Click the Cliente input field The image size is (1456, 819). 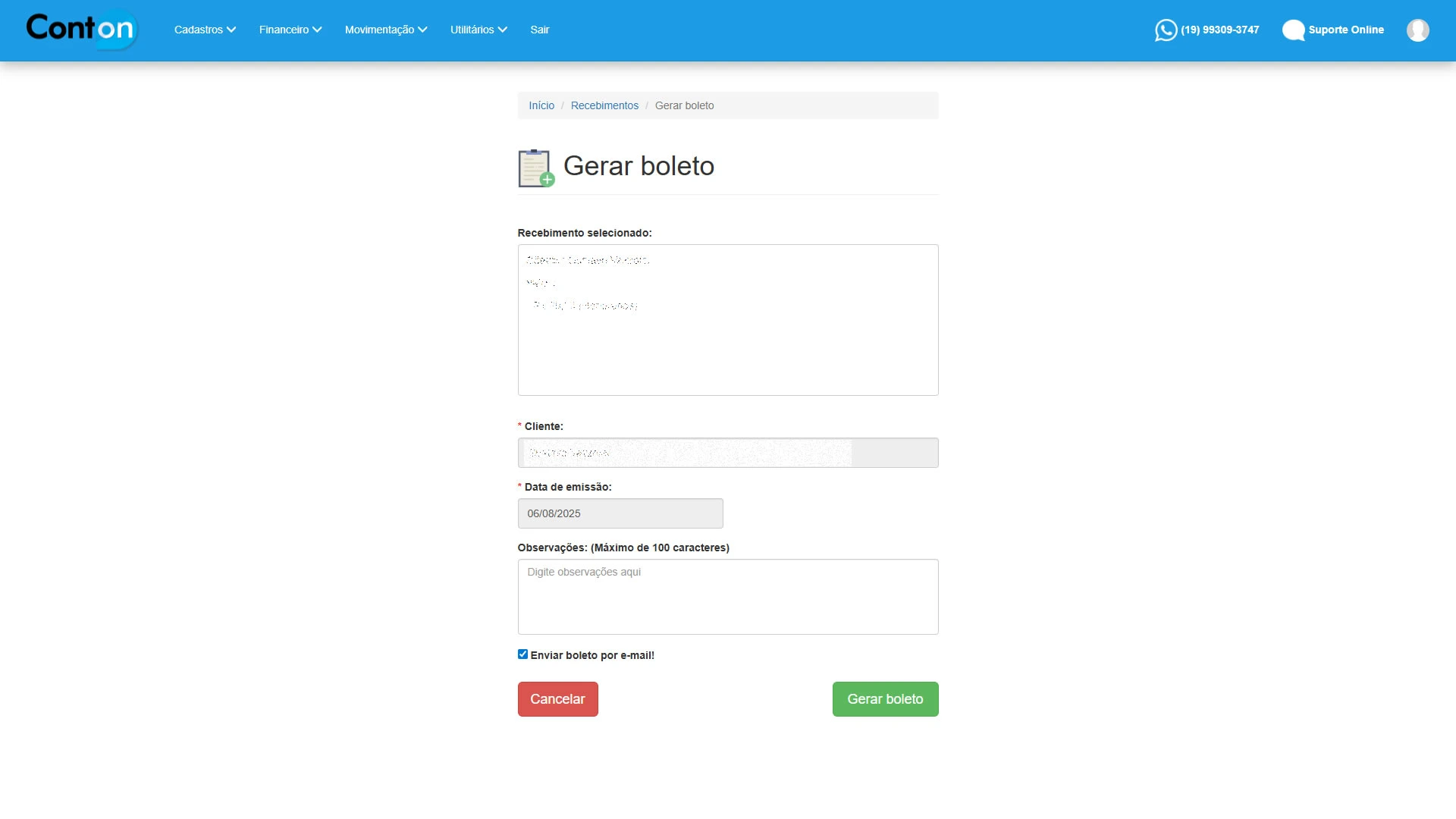[x=727, y=453]
